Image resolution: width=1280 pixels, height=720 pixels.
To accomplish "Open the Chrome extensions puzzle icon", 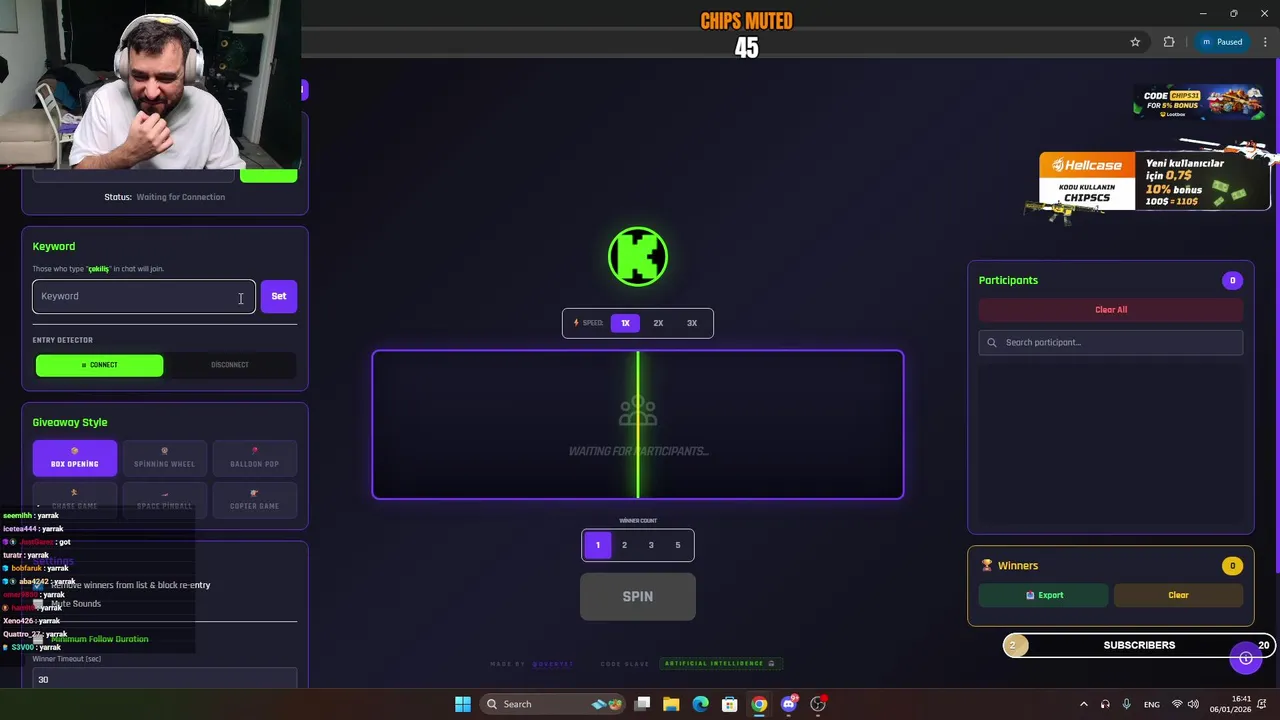I will 1169,42.
